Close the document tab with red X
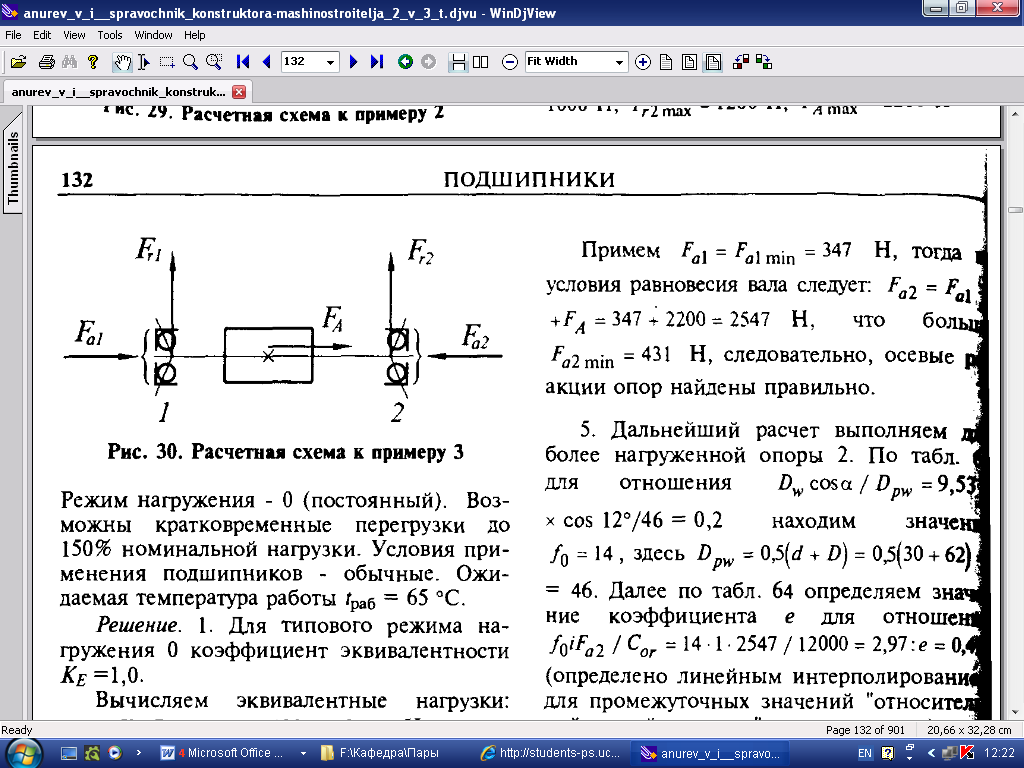This screenshot has height=768, width=1024. click(x=239, y=92)
